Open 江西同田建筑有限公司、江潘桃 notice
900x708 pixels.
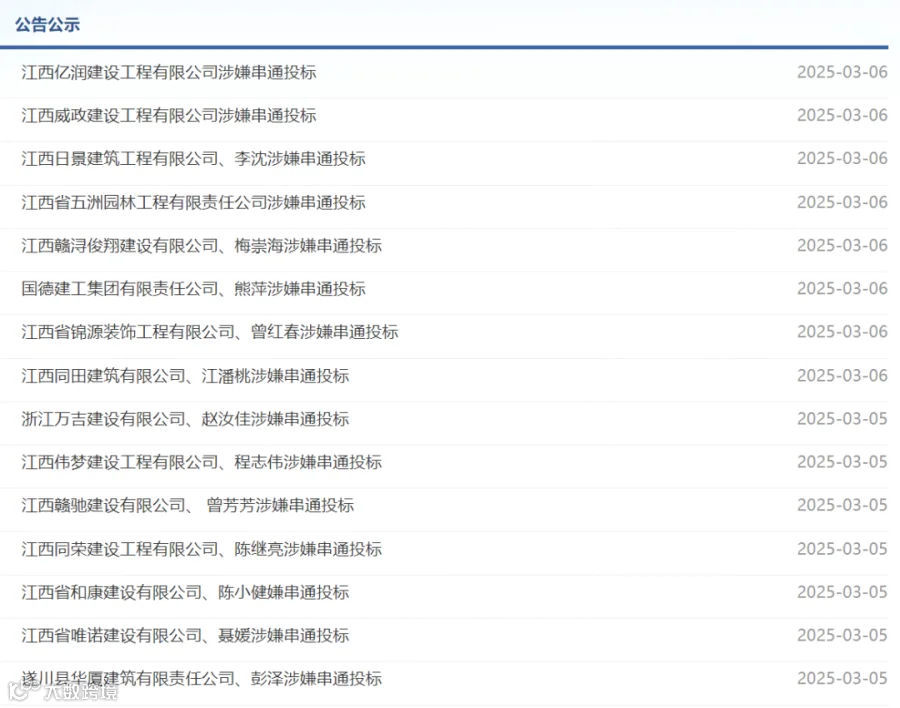(185, 376)
